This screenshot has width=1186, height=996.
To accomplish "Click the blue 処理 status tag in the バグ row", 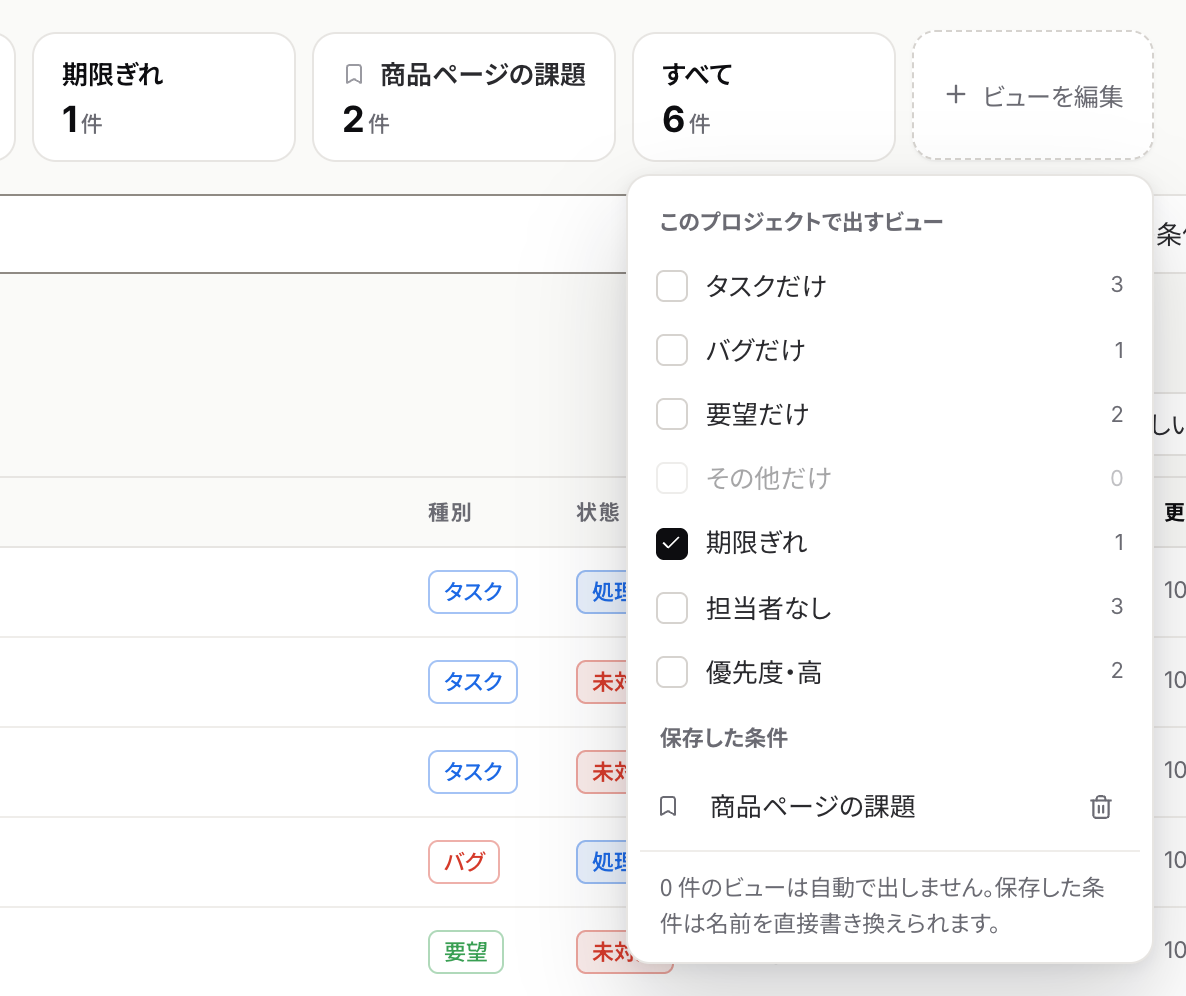I will coord(602,861).
